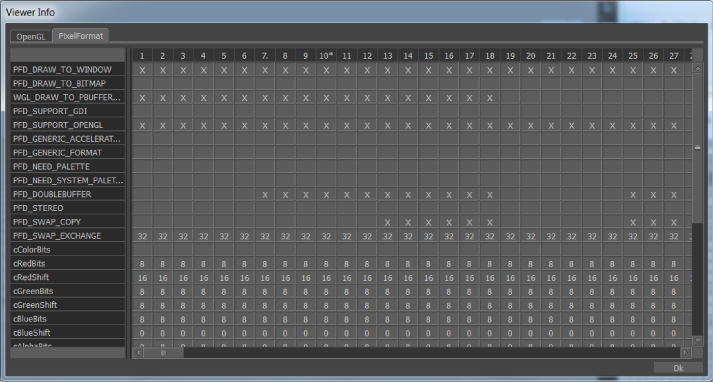Click the 8 in cRedBits row, column 9
Image resolution: width=713 pixels, height=382 pixels.
306,264
